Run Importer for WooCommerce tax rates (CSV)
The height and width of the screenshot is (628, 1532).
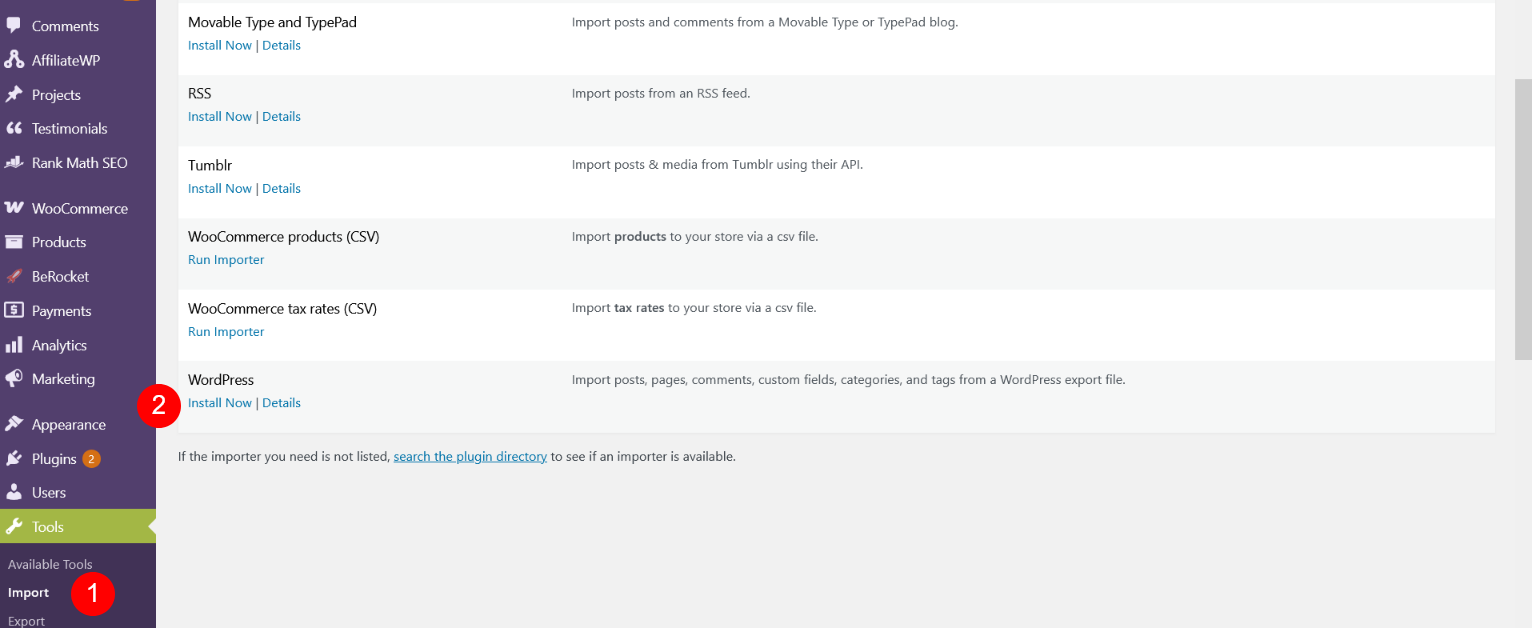(x=226, y=331)
